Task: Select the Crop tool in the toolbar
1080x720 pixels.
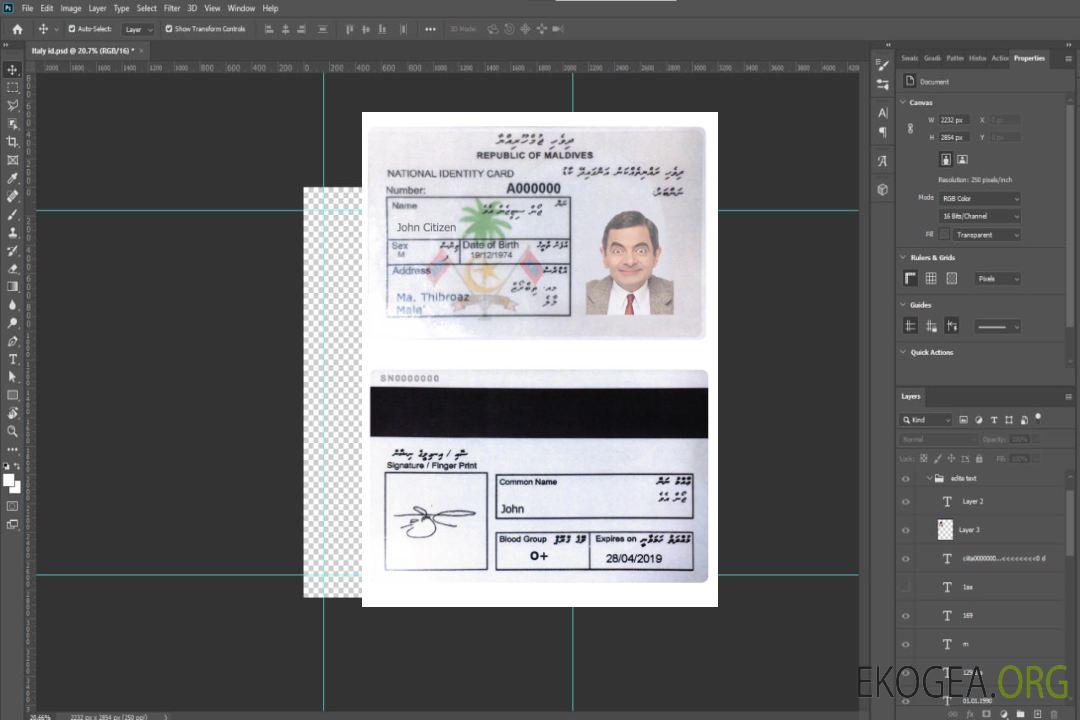Action: (12, 142)
